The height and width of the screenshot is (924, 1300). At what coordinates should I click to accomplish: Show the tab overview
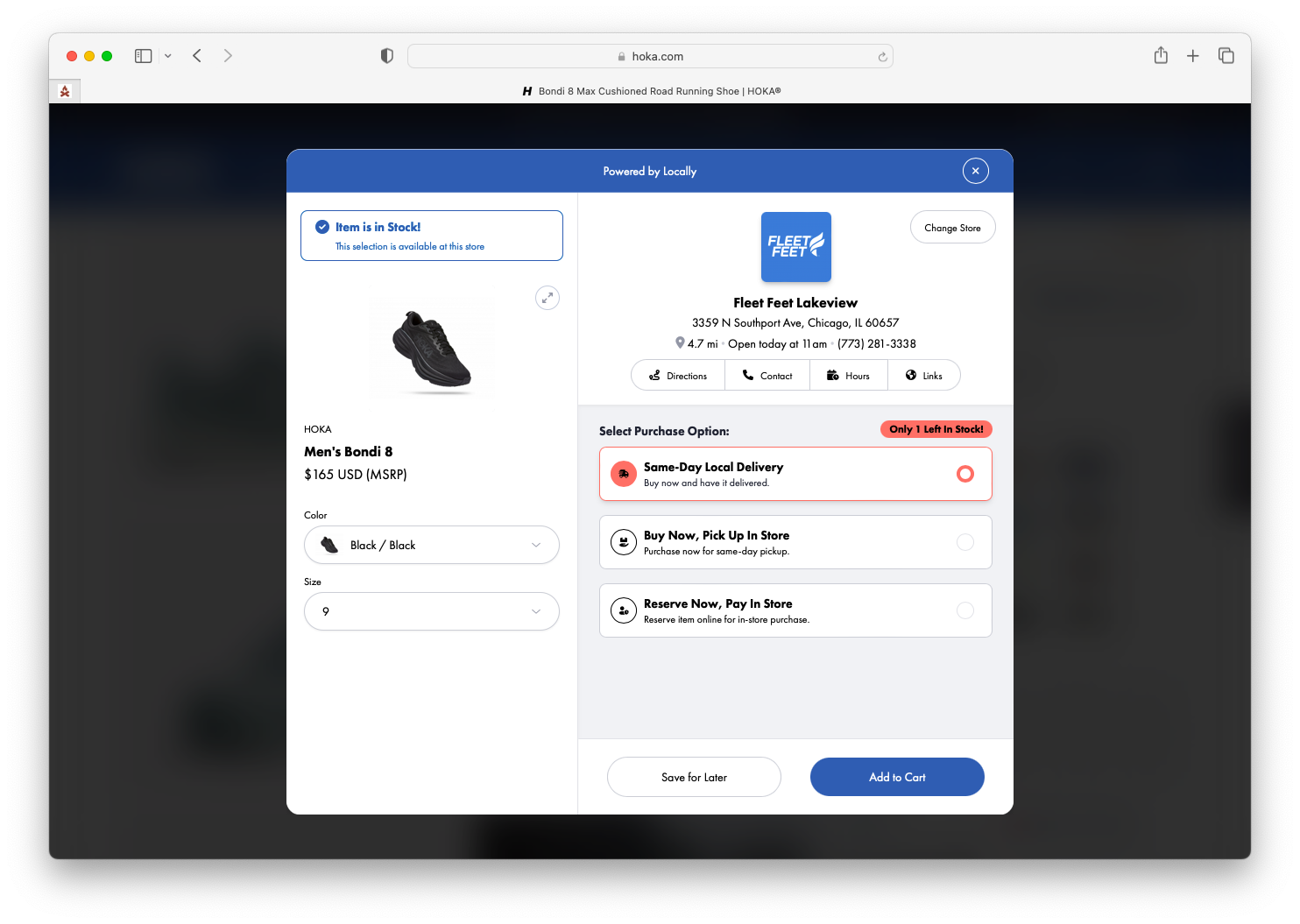coord(1226,56)
